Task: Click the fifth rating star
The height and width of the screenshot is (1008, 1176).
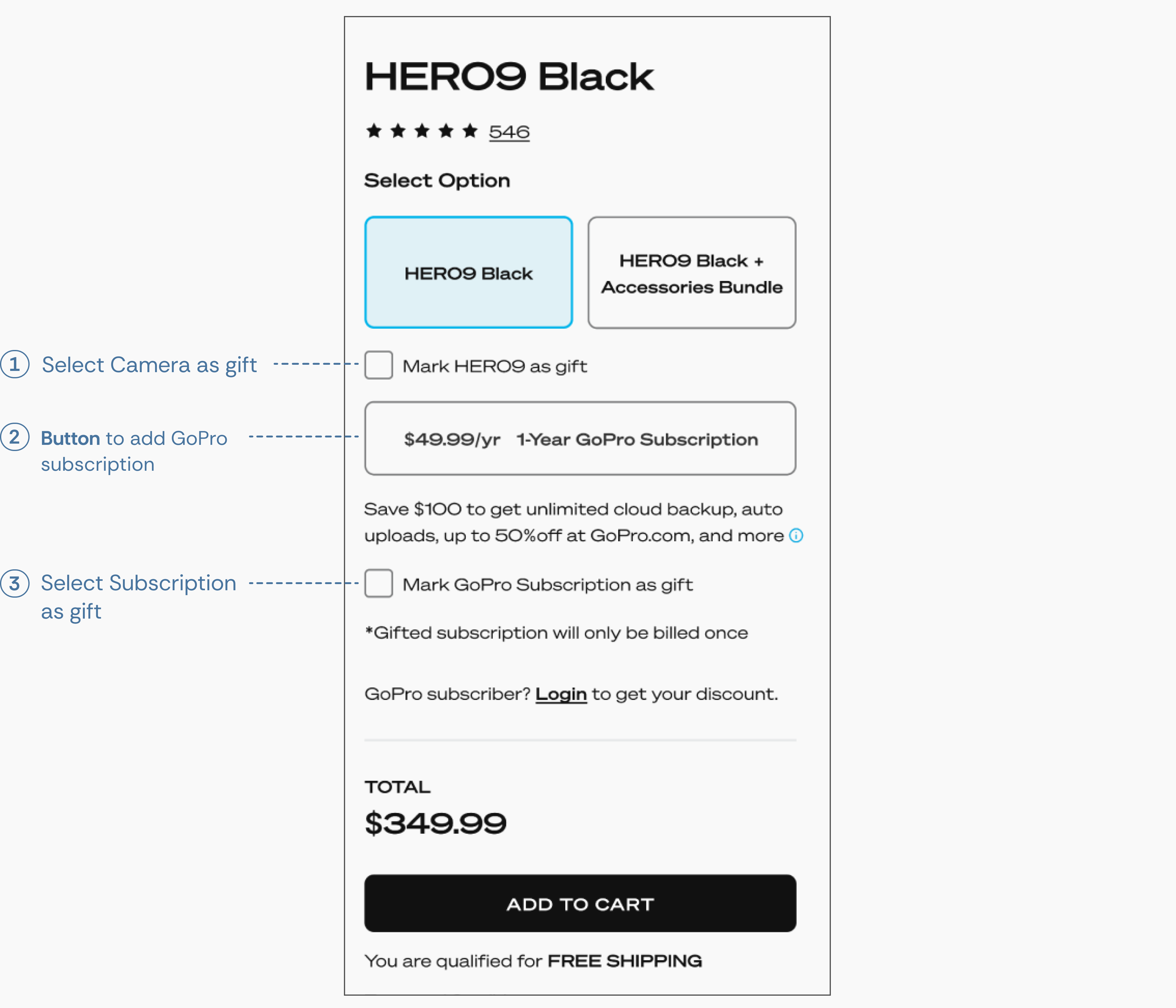Action: click(469, 131)
